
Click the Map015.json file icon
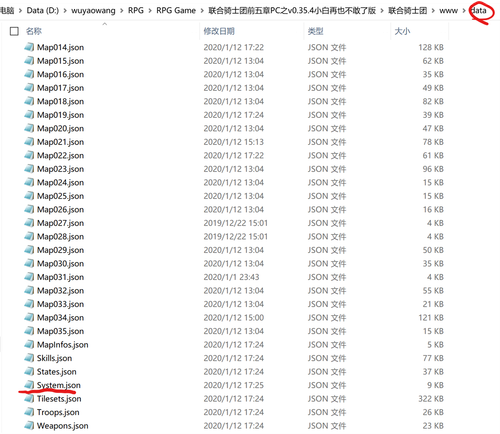29,61
